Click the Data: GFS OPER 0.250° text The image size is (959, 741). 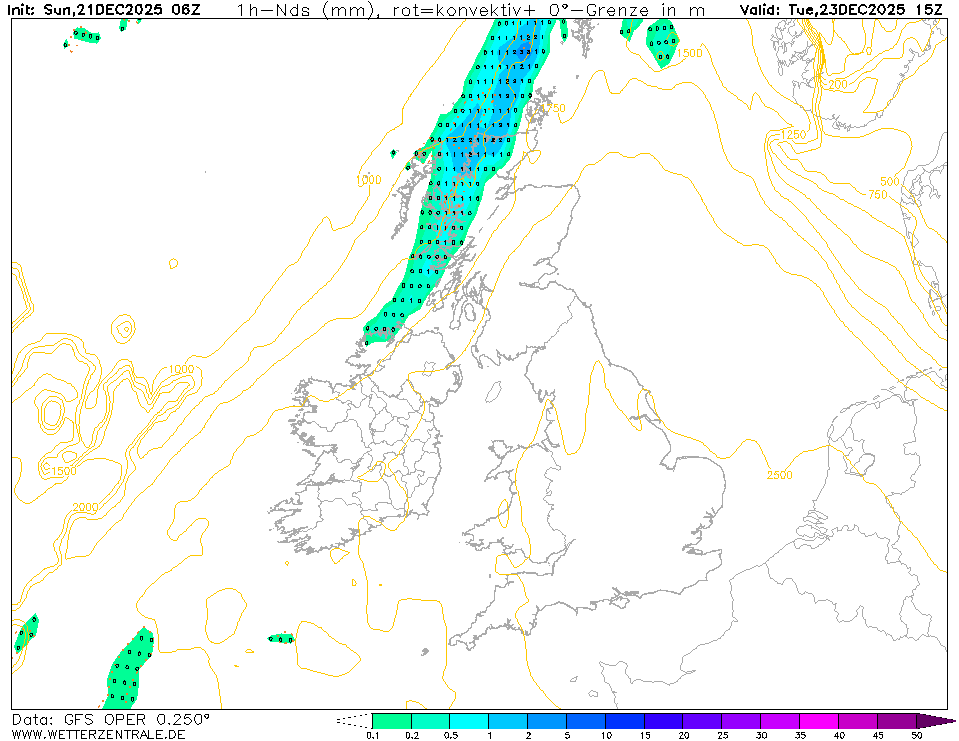pos(111,719)
